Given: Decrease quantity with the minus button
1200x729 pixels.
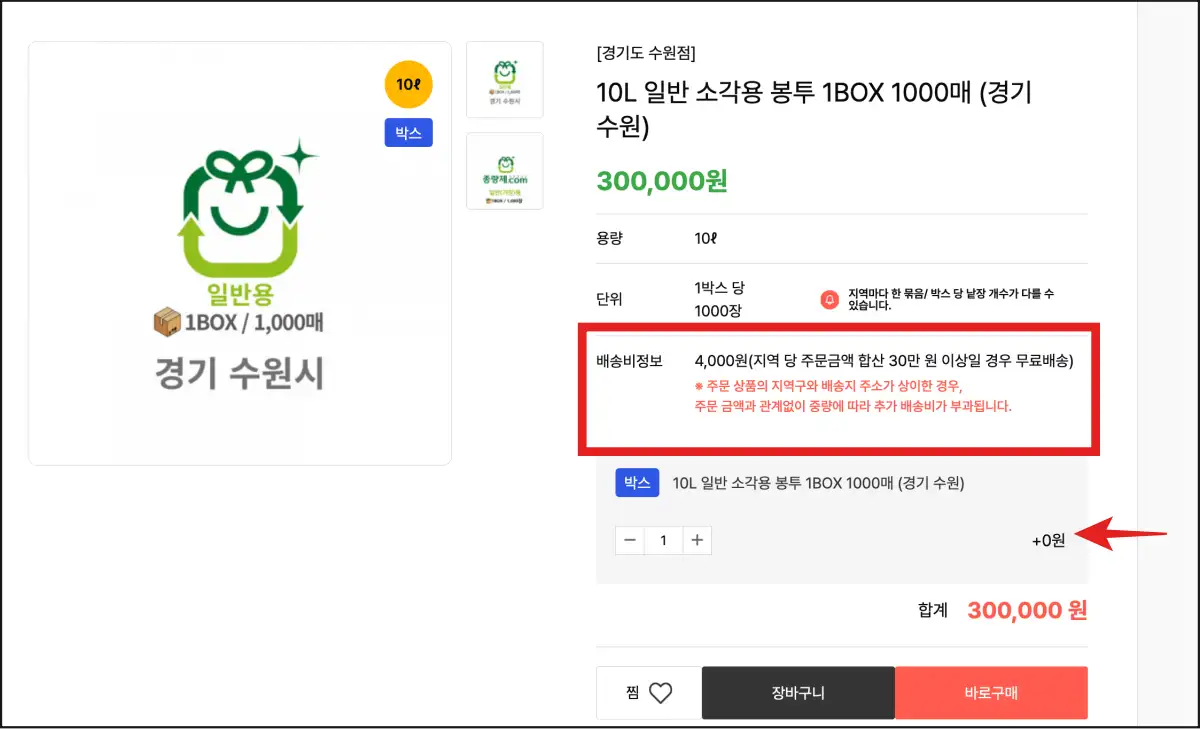Looking at the screenshot, I should pyautogui.click(x=629, y=540).
